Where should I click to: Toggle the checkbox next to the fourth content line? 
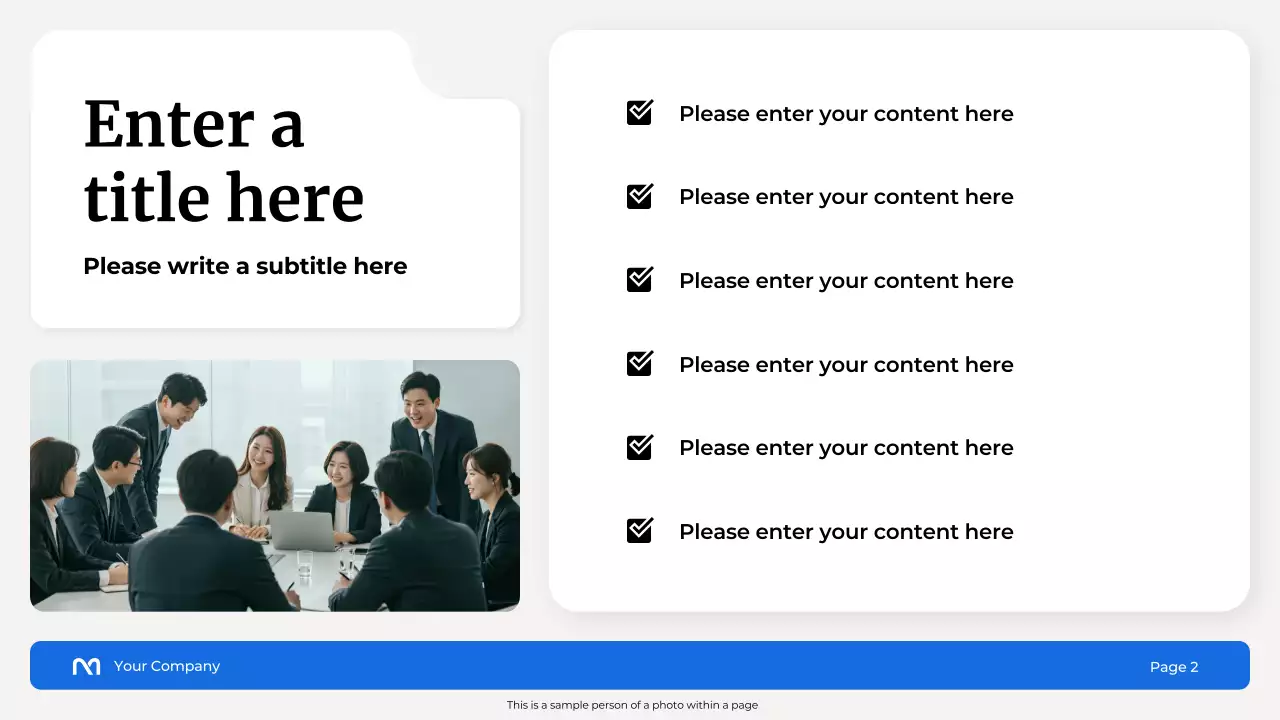(x=639, y=364)
